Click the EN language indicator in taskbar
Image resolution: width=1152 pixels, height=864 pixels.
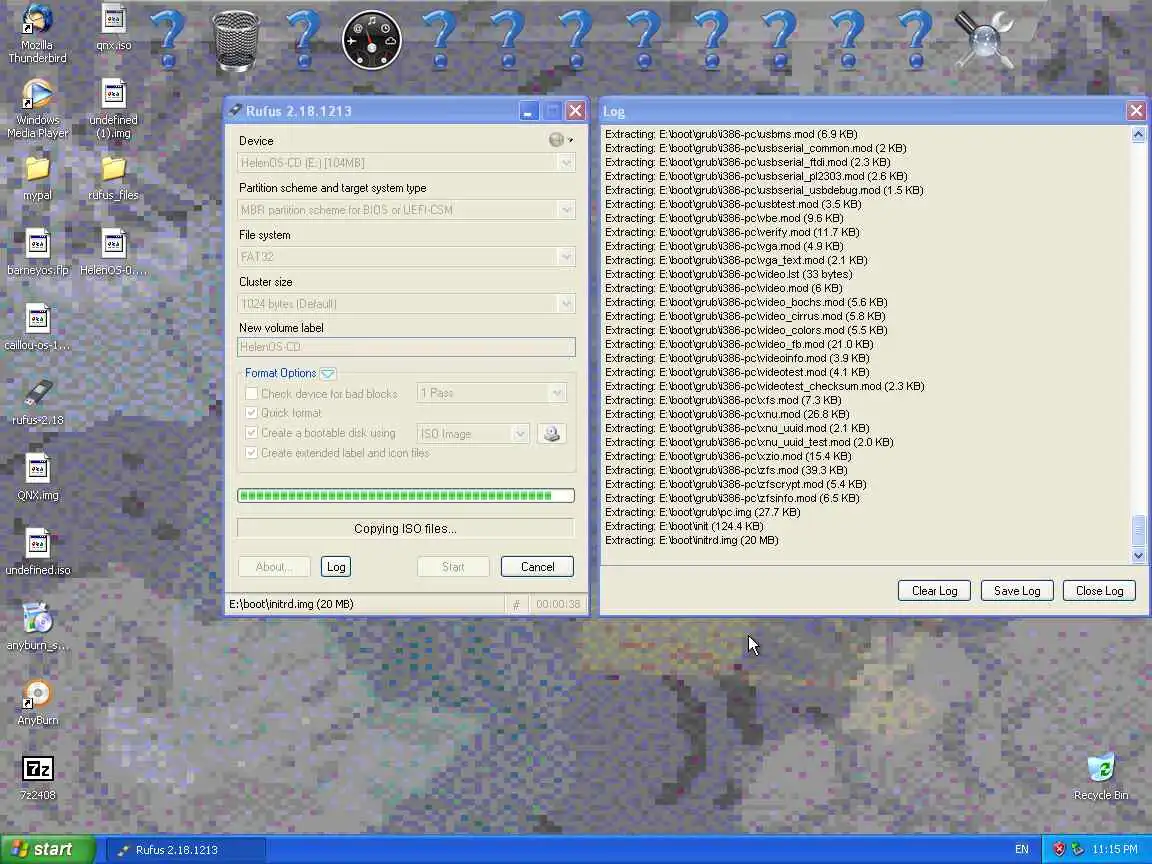point(1021,849)
